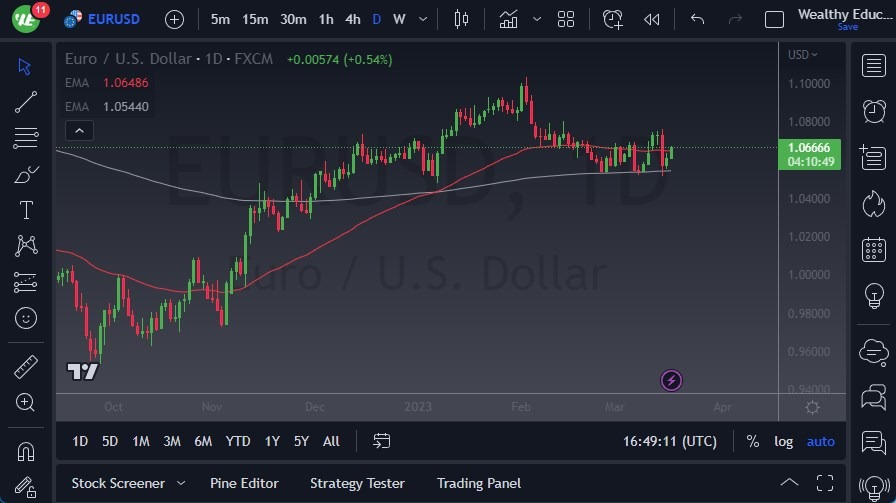
Task: Open the USD currency dropdown
Action: point(802,55)
